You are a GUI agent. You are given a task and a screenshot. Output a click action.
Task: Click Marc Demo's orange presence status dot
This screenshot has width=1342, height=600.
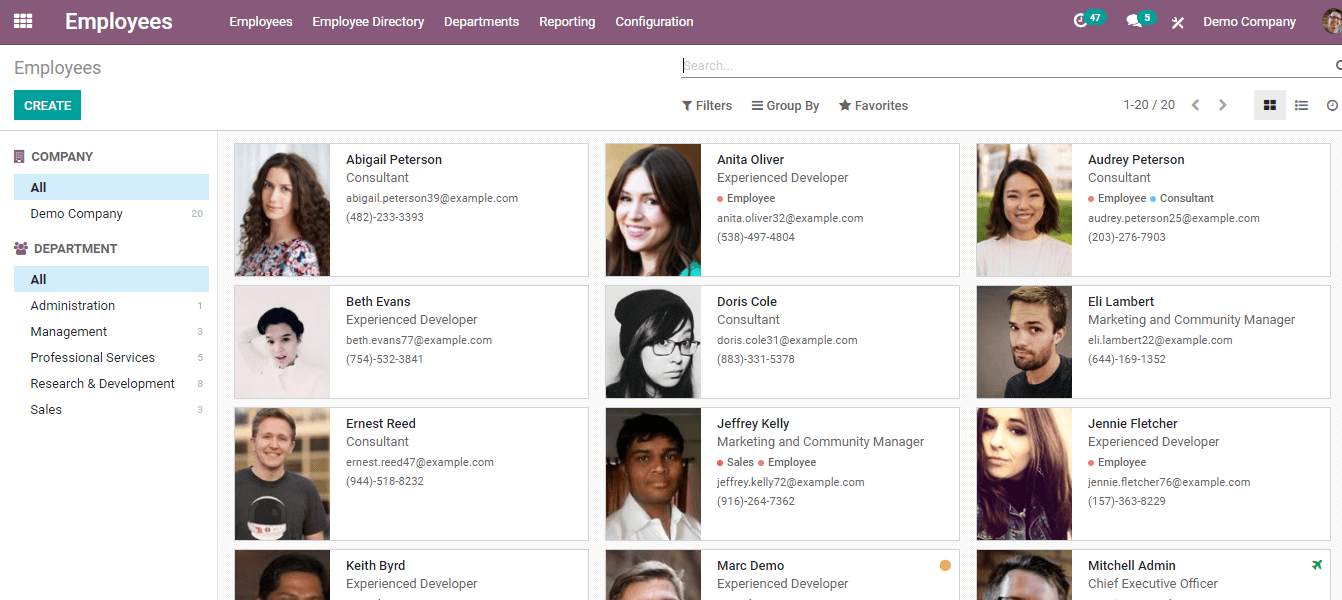(945, 566)
